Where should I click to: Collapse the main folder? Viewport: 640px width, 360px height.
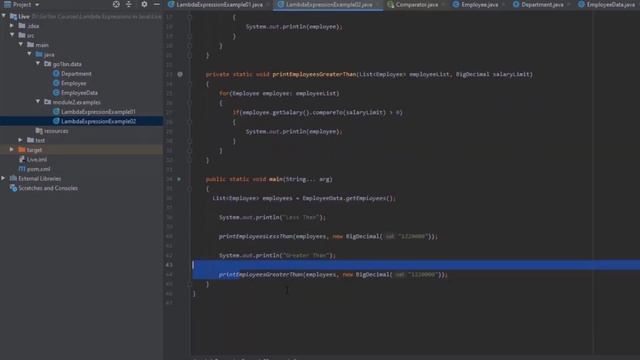[x=21, y=45]
